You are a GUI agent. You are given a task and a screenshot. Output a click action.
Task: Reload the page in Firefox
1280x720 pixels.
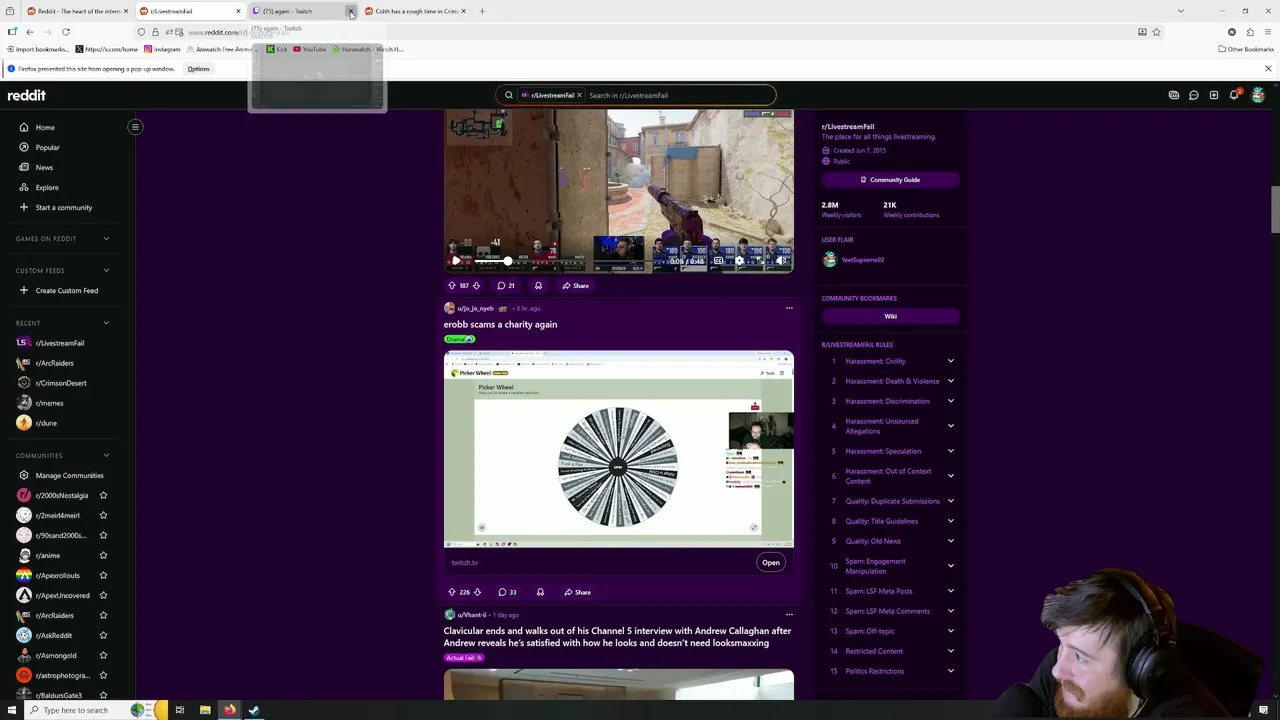coord(66,32)
